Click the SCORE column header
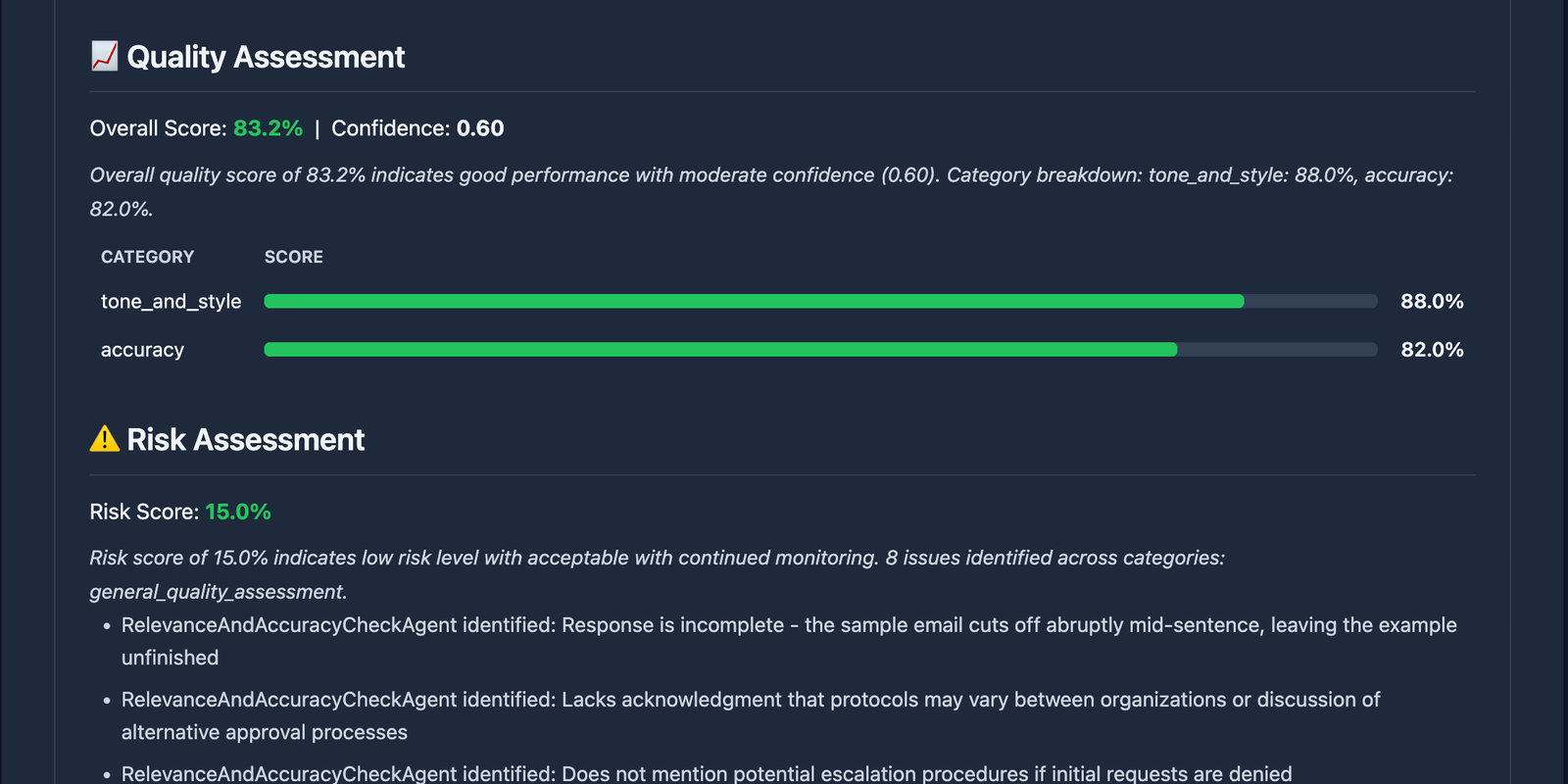This screenshot has height=784, width=1568. coord(293,257)
